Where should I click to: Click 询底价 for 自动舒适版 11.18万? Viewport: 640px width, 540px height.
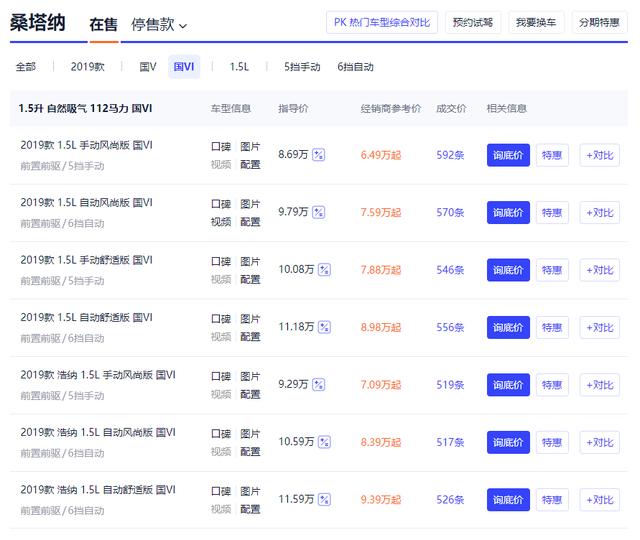point(508,327)
